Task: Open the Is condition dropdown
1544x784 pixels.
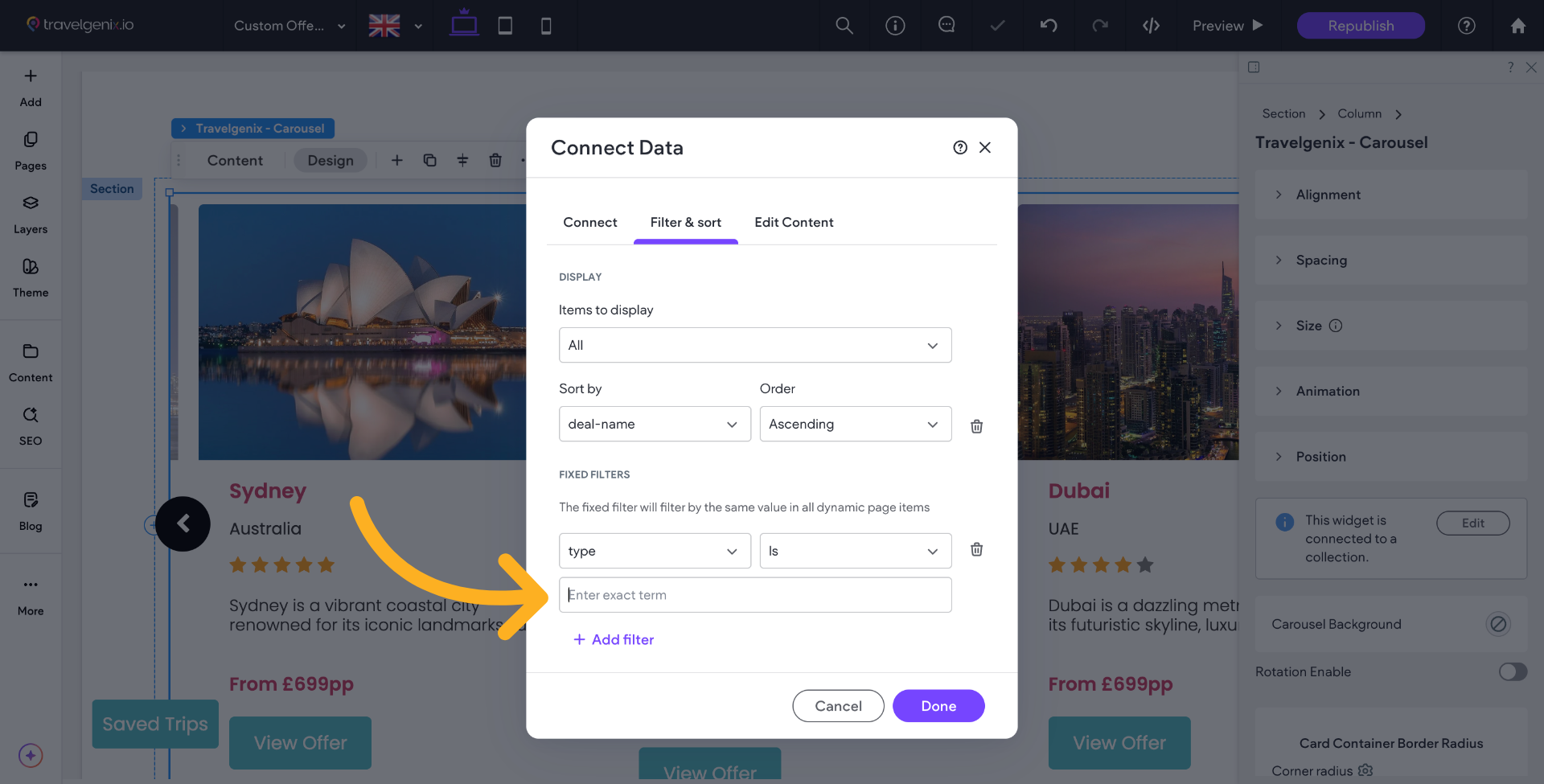Action: (856, 551)
